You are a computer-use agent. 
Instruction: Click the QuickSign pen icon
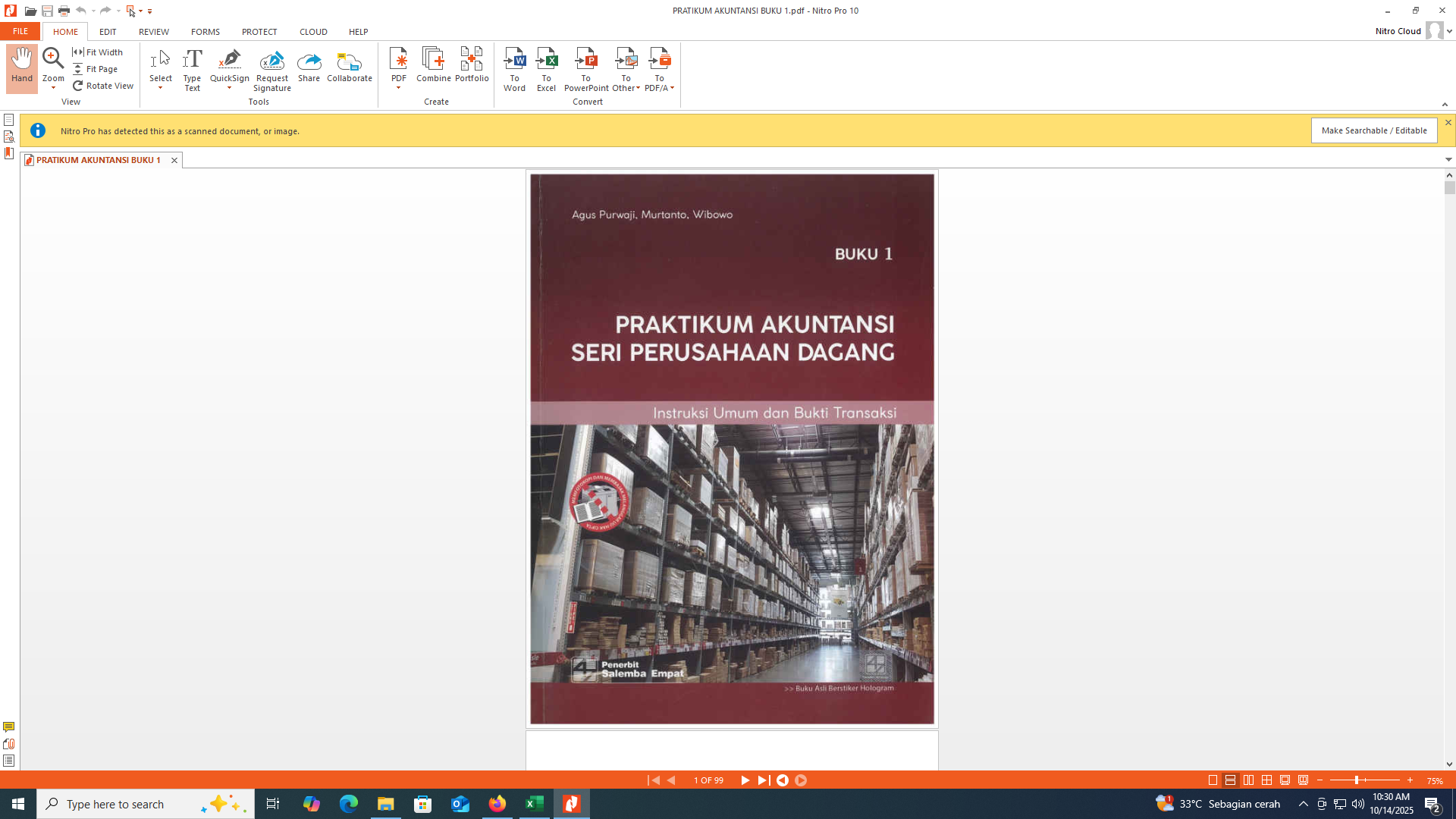[229, 60]
